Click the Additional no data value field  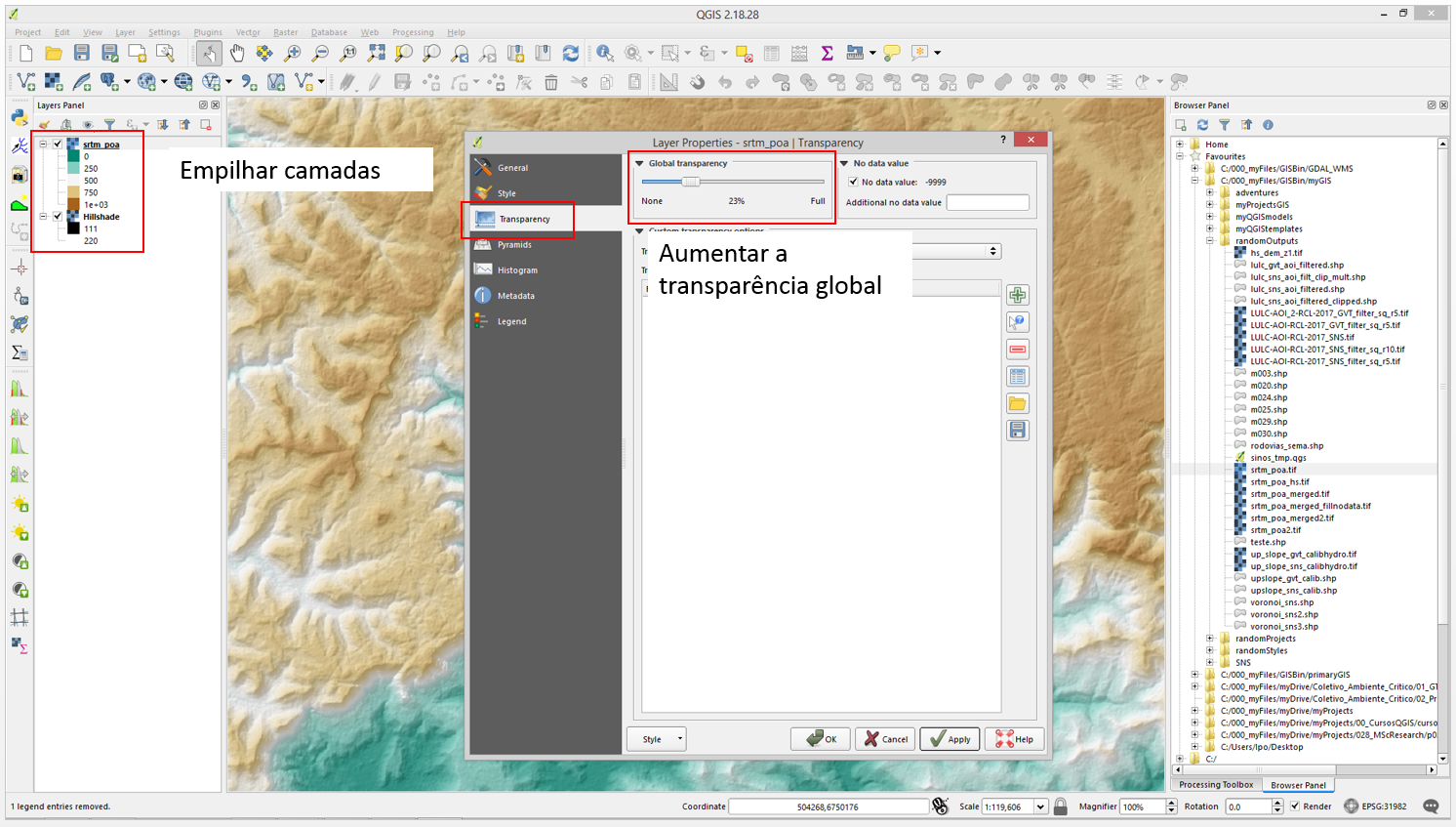pyautogui.click(x=987, y=202)
